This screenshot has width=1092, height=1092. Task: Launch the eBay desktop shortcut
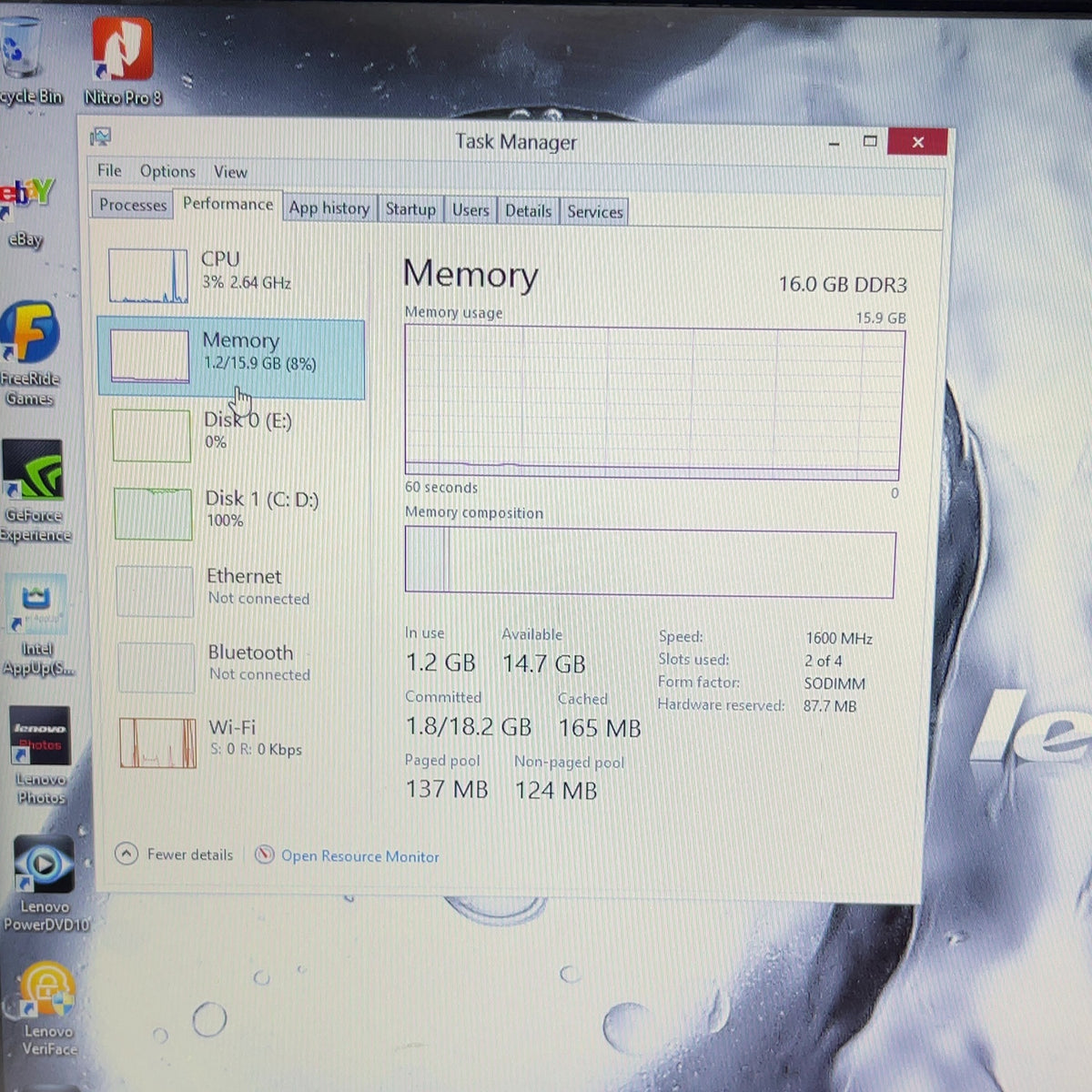click(25, 213)
